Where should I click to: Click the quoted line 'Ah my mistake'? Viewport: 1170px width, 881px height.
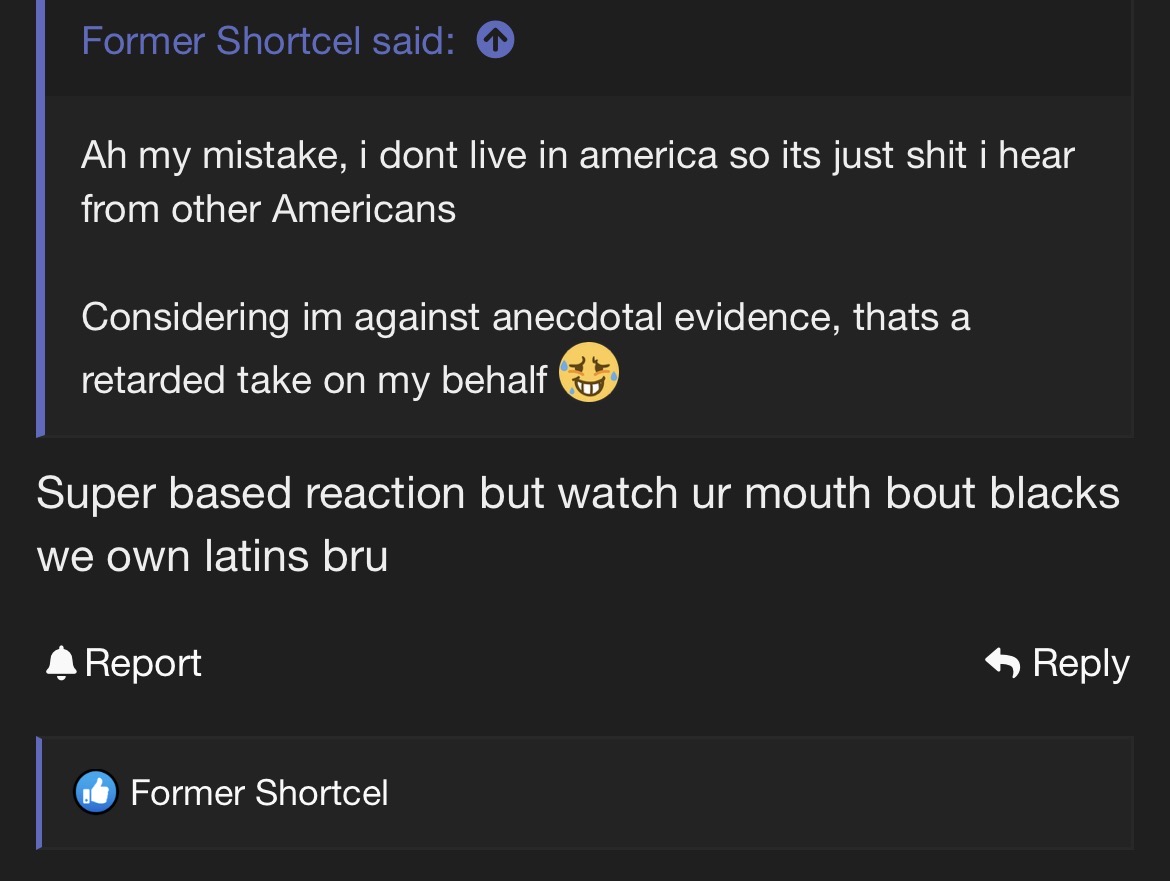[210, 155]
